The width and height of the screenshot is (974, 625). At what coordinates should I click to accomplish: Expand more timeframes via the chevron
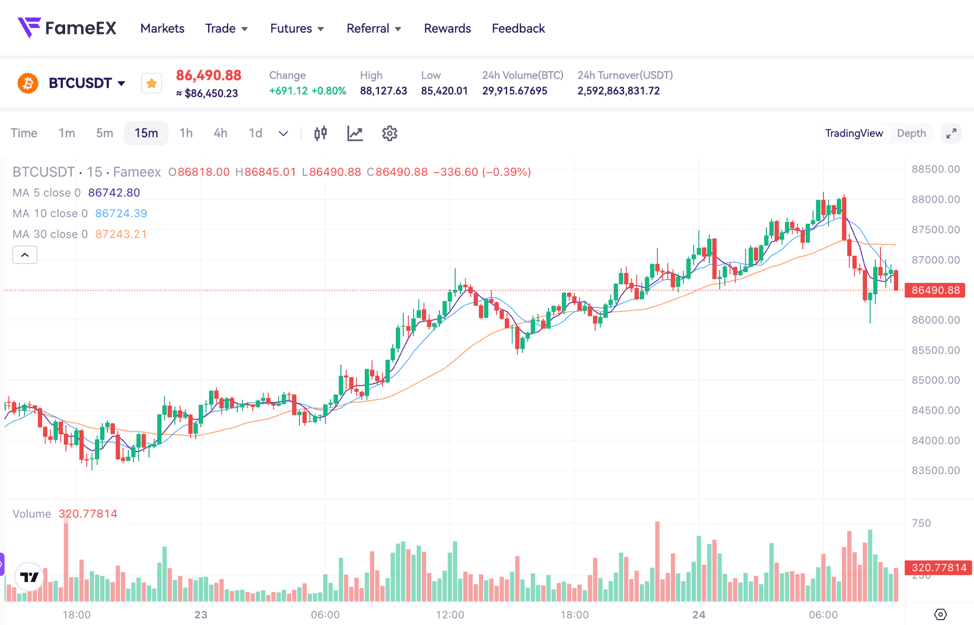283,133
